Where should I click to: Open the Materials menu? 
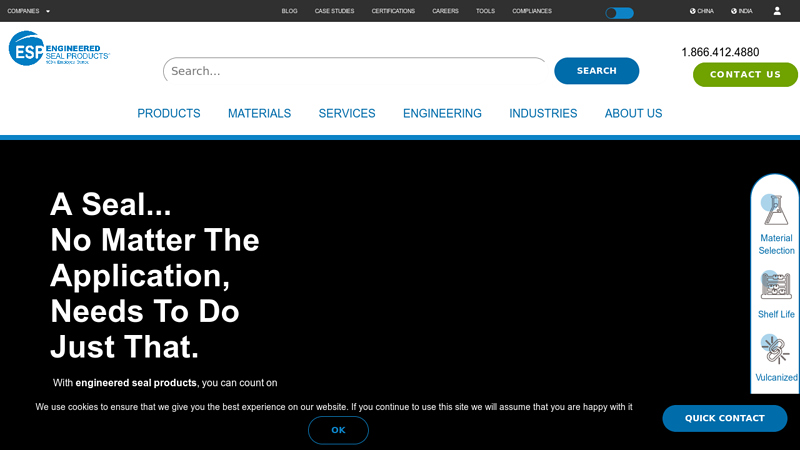(259, 114)
